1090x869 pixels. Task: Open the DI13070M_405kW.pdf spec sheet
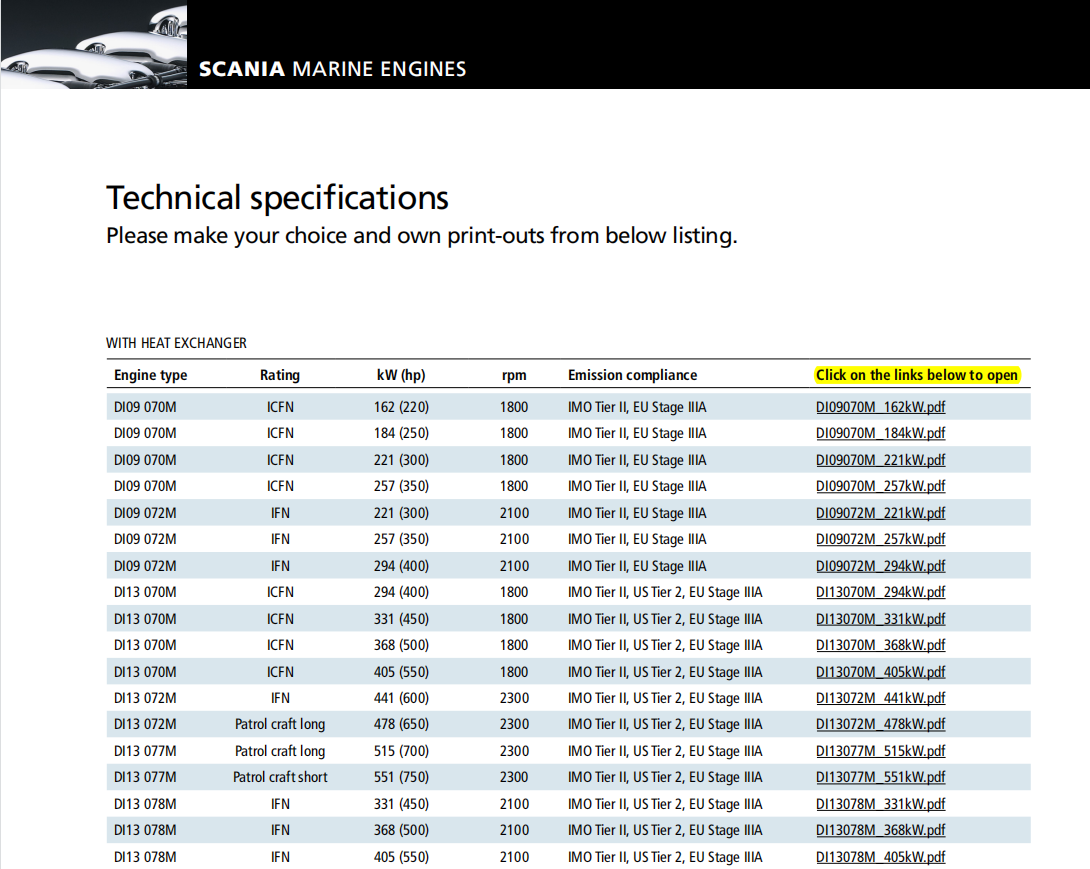tap(880, 672)
